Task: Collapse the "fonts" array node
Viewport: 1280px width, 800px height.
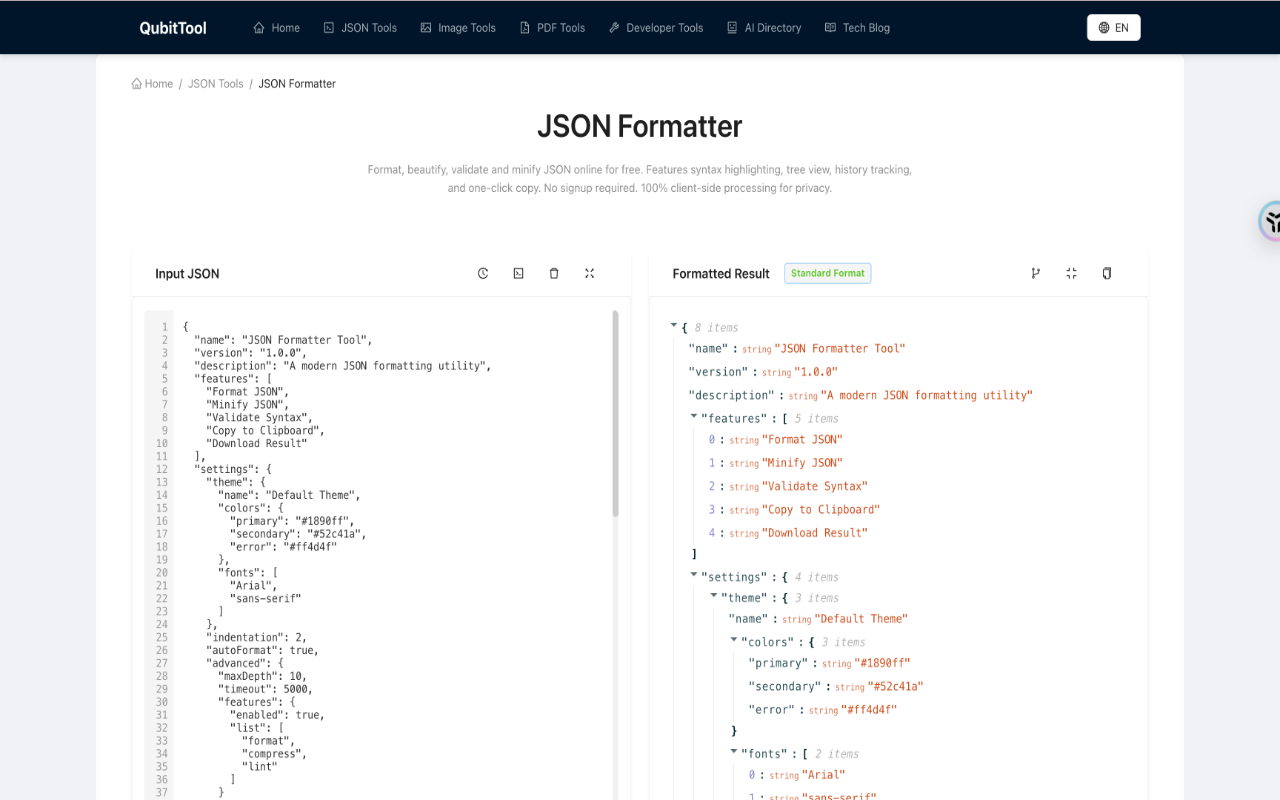Action: 734,752
